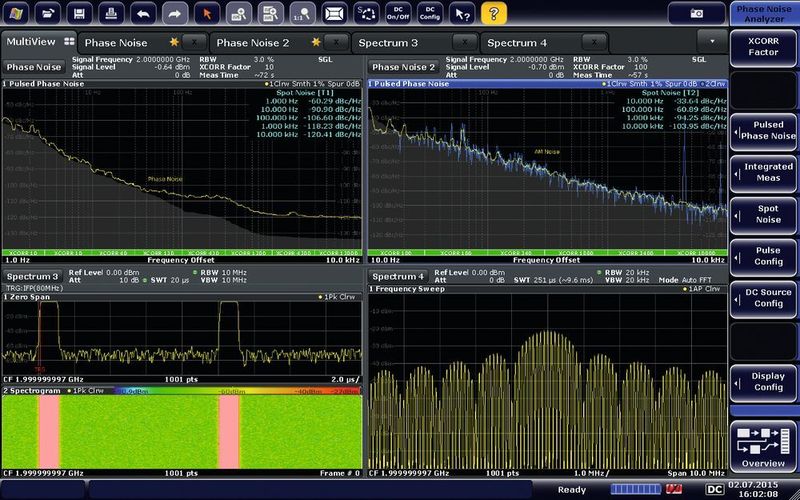Screen dimensions: 800x500
Task: Toggle DC On/Off in the toolbar
Action: click(399, 13)
